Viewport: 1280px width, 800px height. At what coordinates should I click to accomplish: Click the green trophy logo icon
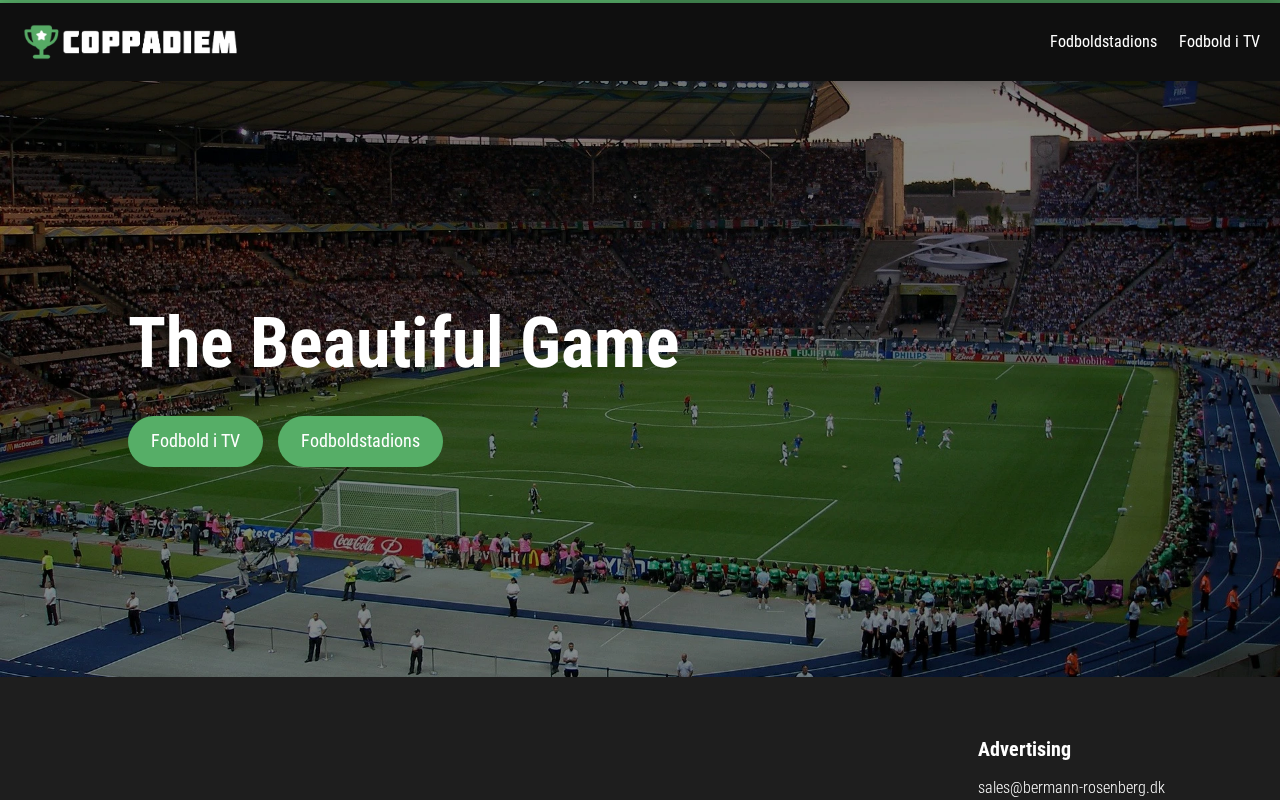pos(41,41)
